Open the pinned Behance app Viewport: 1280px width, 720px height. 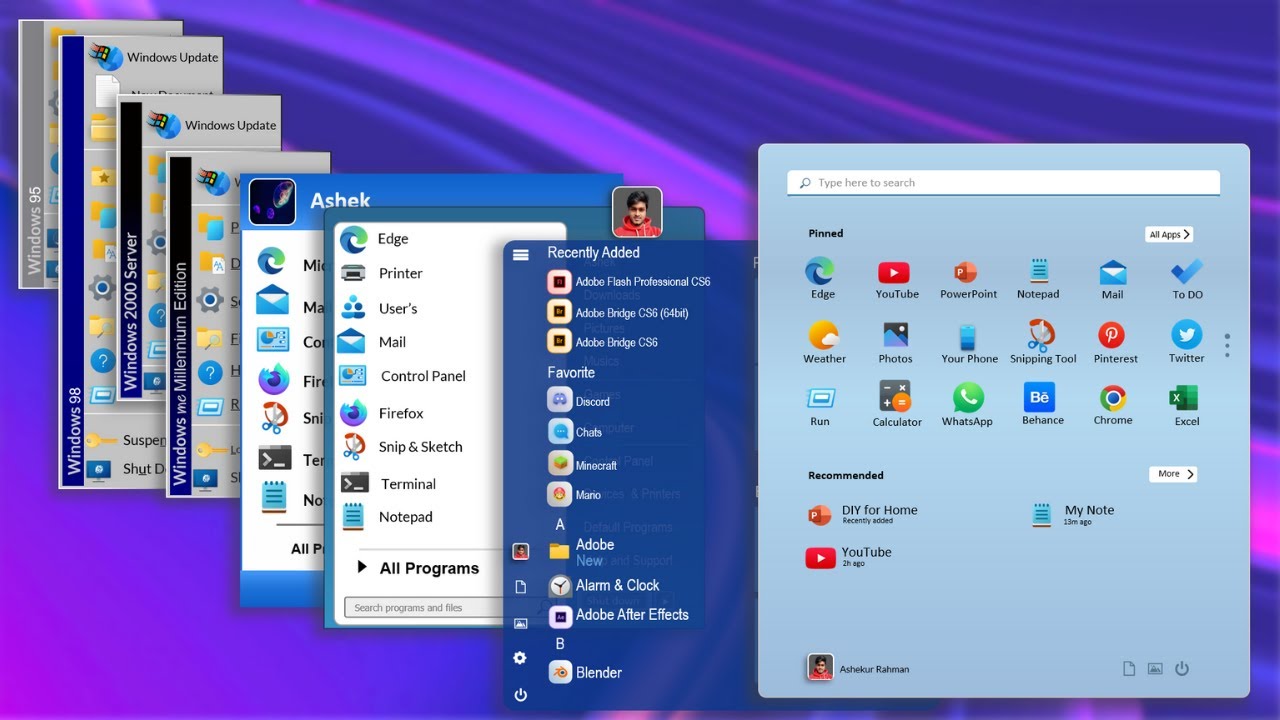pyautogui.click(x=1042, y=405)
